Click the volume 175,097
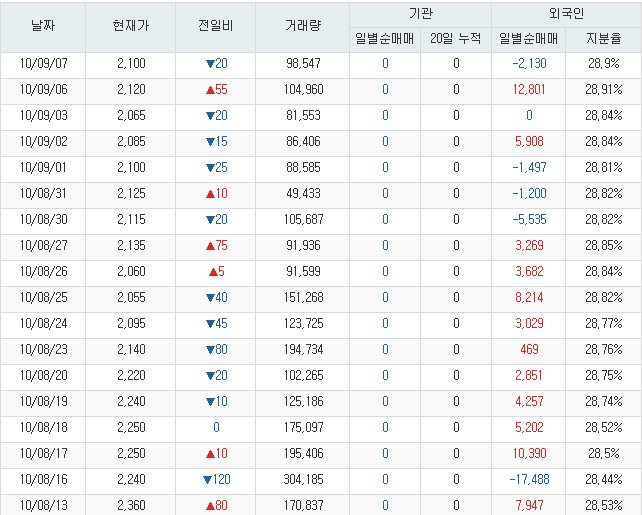The width and height of the screenshot is (642, 515). [303, 427]
